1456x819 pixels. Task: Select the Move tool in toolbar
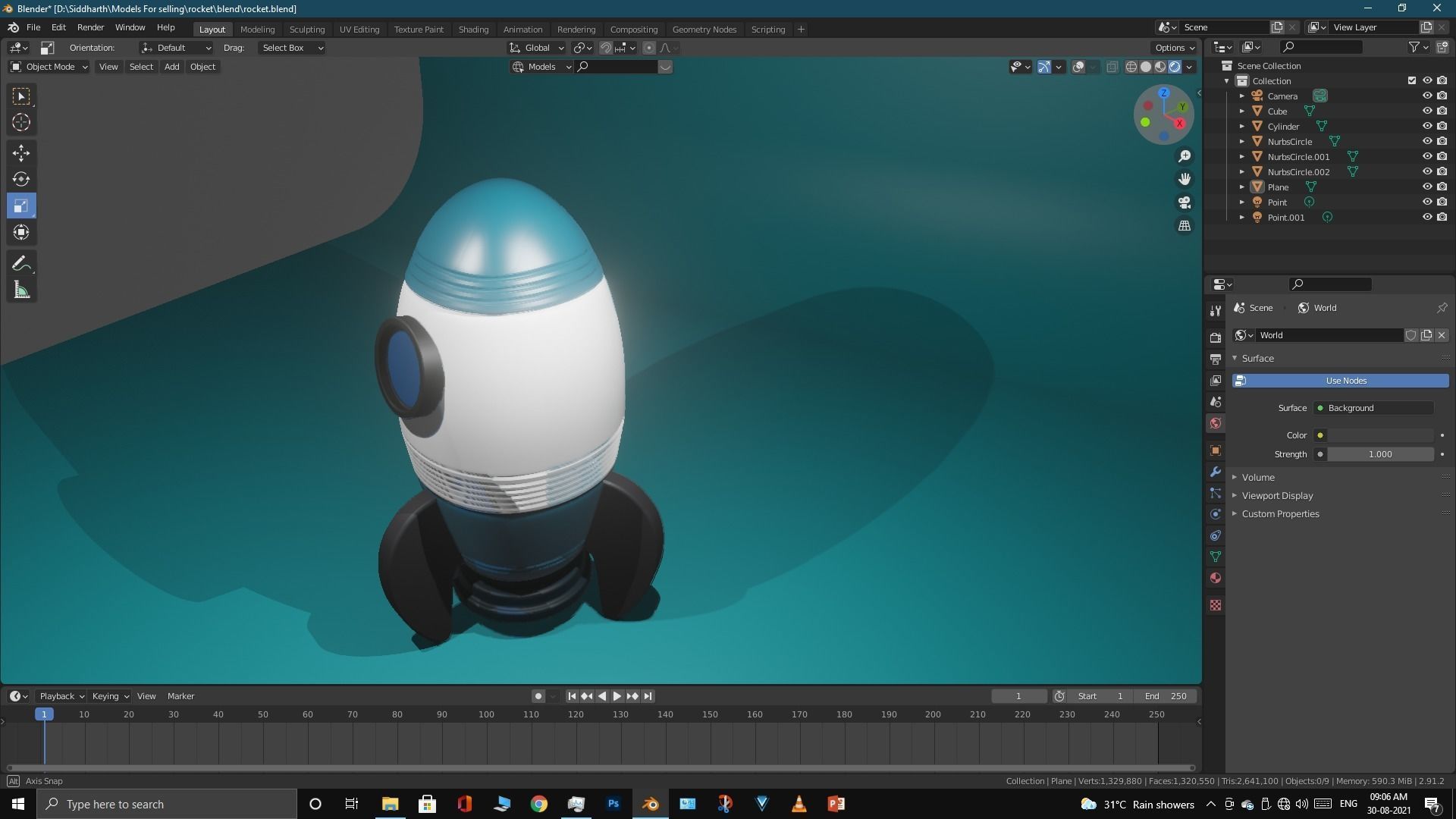coord(21,152)
